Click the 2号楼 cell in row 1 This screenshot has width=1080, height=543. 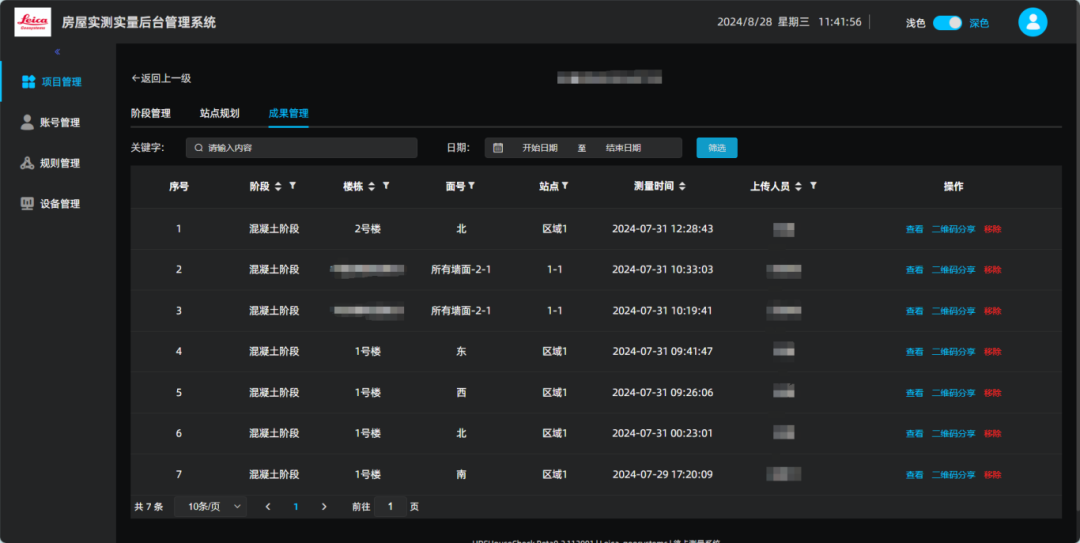368,229
